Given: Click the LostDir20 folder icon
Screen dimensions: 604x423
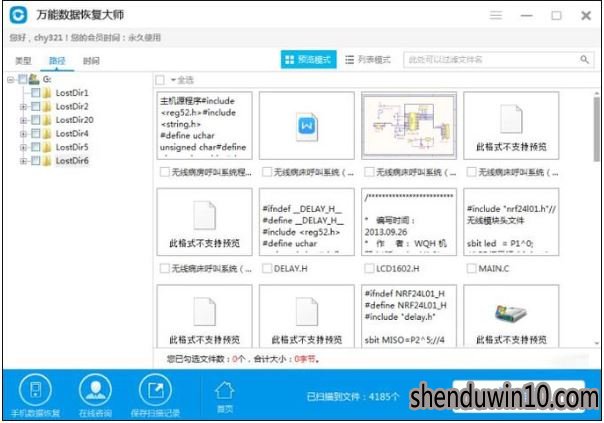Looking at the screenshot, I should click(x=47, y=120).
